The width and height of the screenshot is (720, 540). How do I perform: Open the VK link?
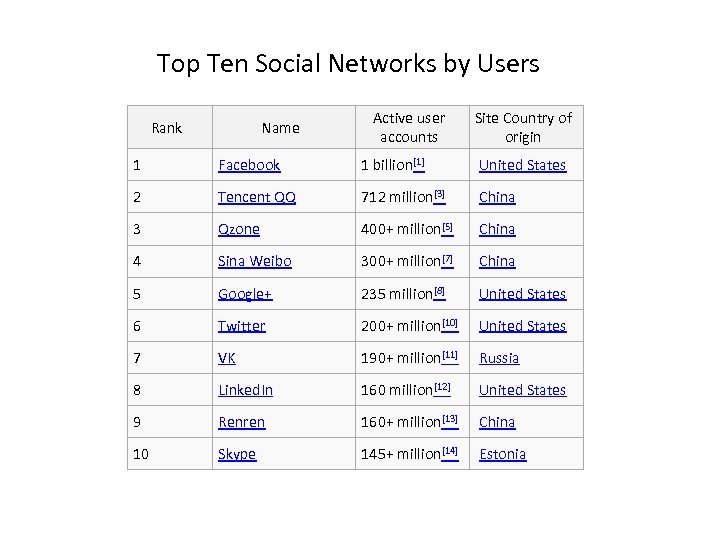(x=227, y=358)
